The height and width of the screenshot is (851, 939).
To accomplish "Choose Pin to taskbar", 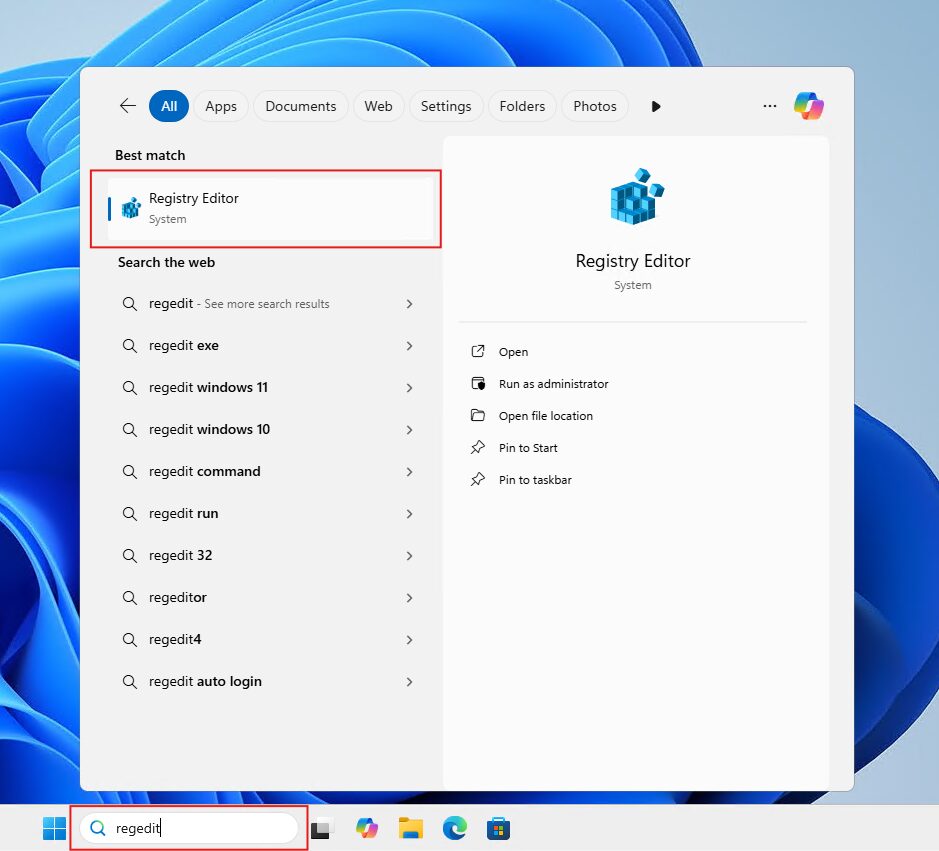I will point(535,480).
